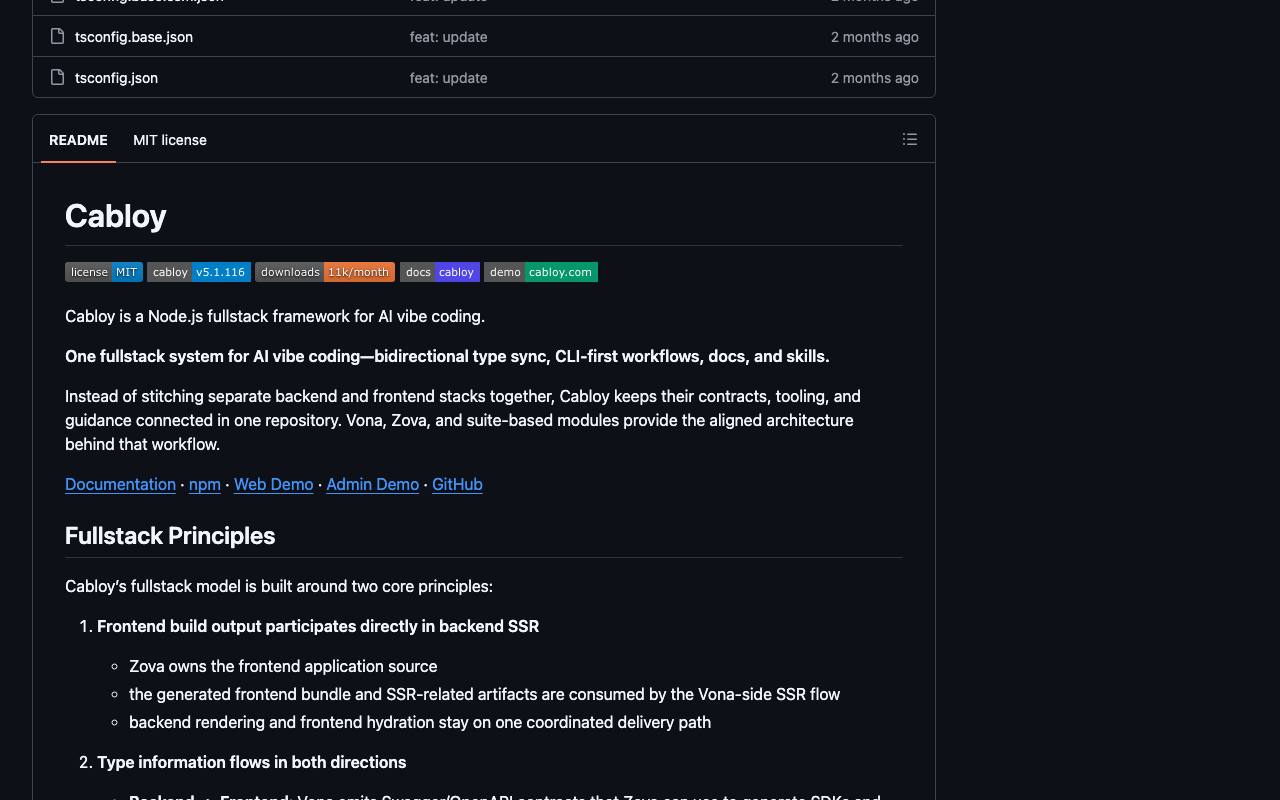Click the file icon beside tsconfig.json
The image size is (1280, 800).
tap(58, 78)
